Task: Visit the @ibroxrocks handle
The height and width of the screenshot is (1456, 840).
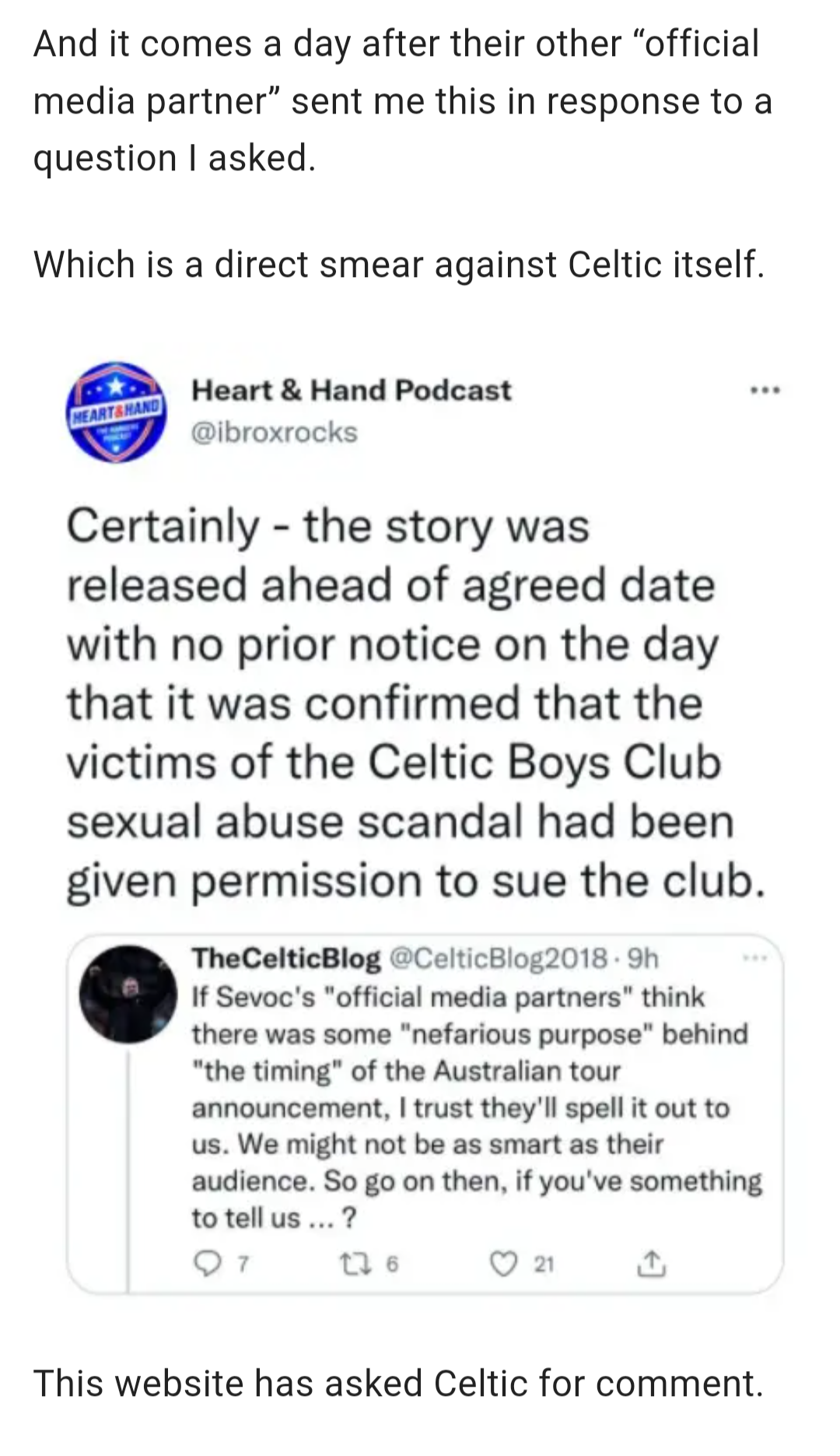Action: [275, 433]
